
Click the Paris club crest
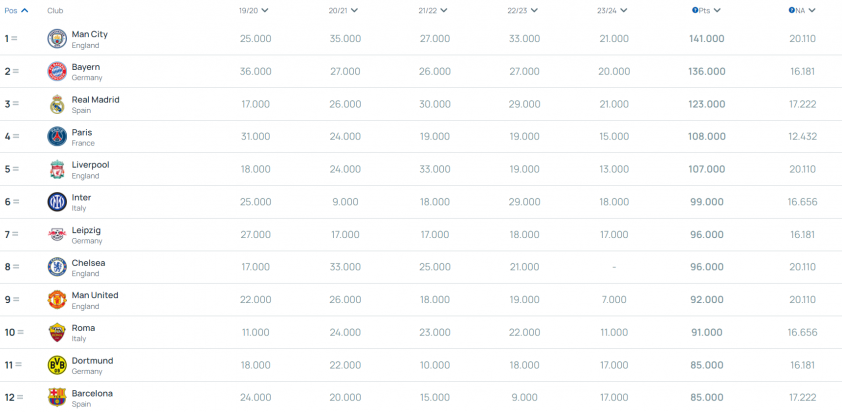[57, 136]
